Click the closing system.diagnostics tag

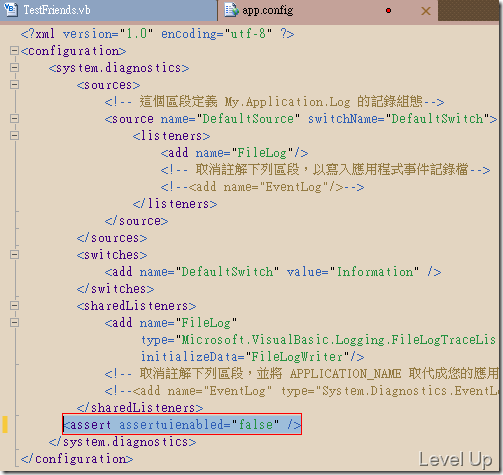pyautogui.click(x=122, y=442)
